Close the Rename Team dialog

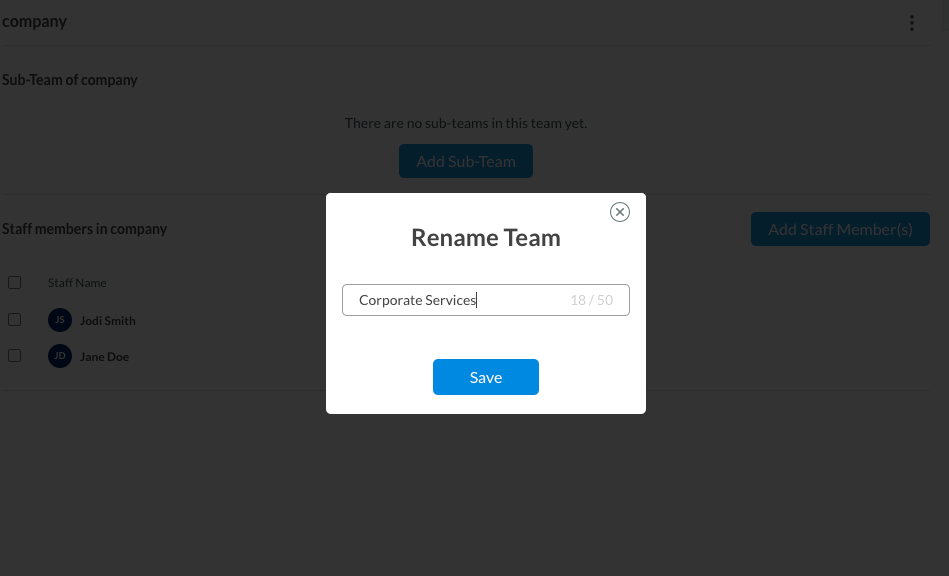click(x=620, y=212)
